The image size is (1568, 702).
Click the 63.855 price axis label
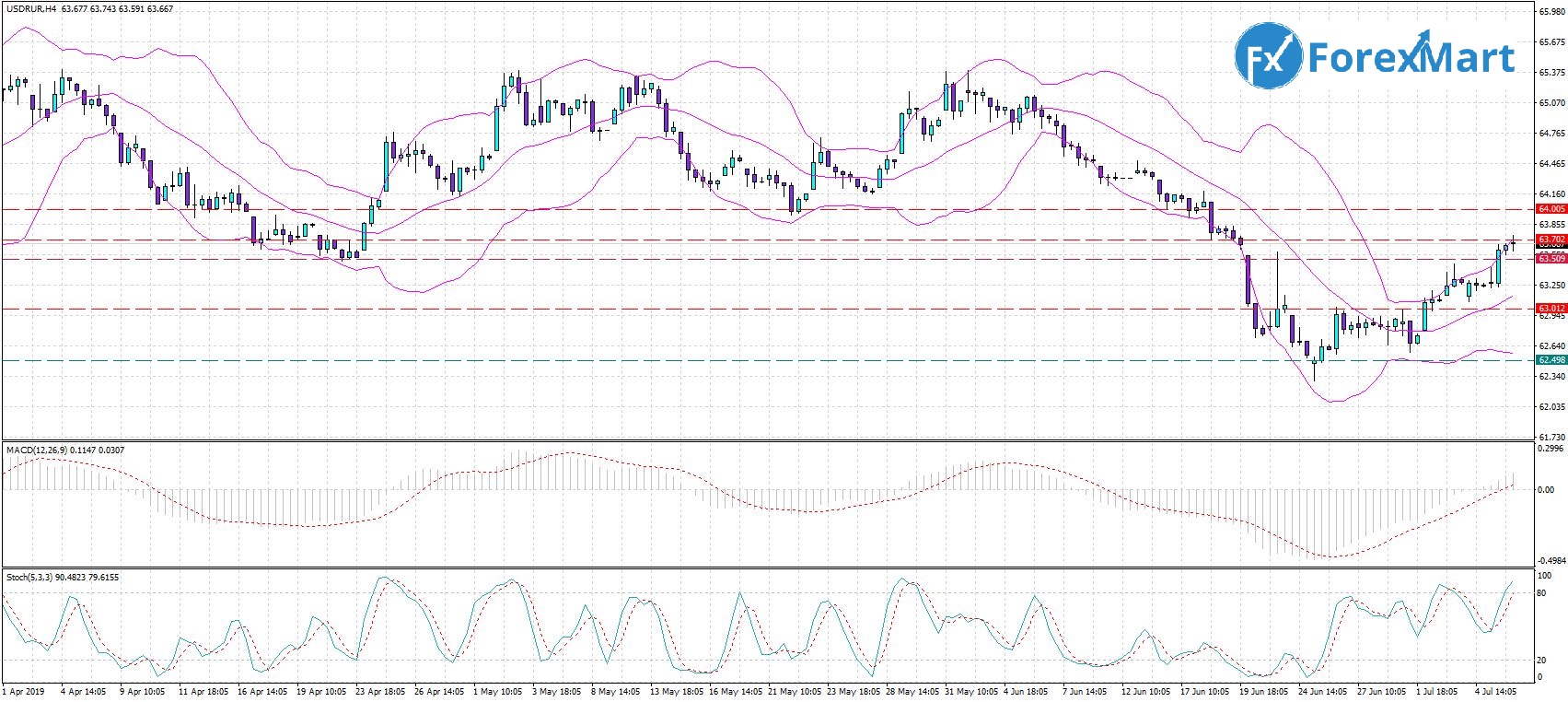click(x=1552, y=225)
